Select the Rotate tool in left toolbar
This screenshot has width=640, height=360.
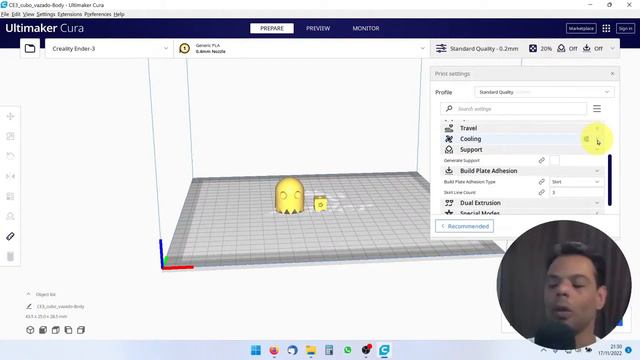[11, 156]
